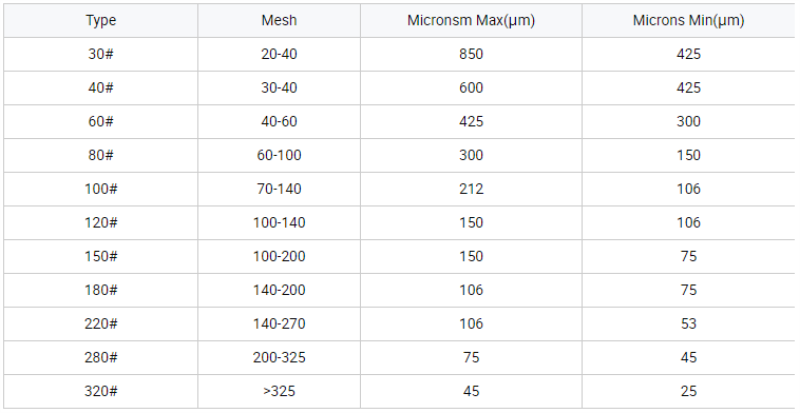The image size is (800, 413).
Task: Click the 320# type cell
Action: [101, 391]
